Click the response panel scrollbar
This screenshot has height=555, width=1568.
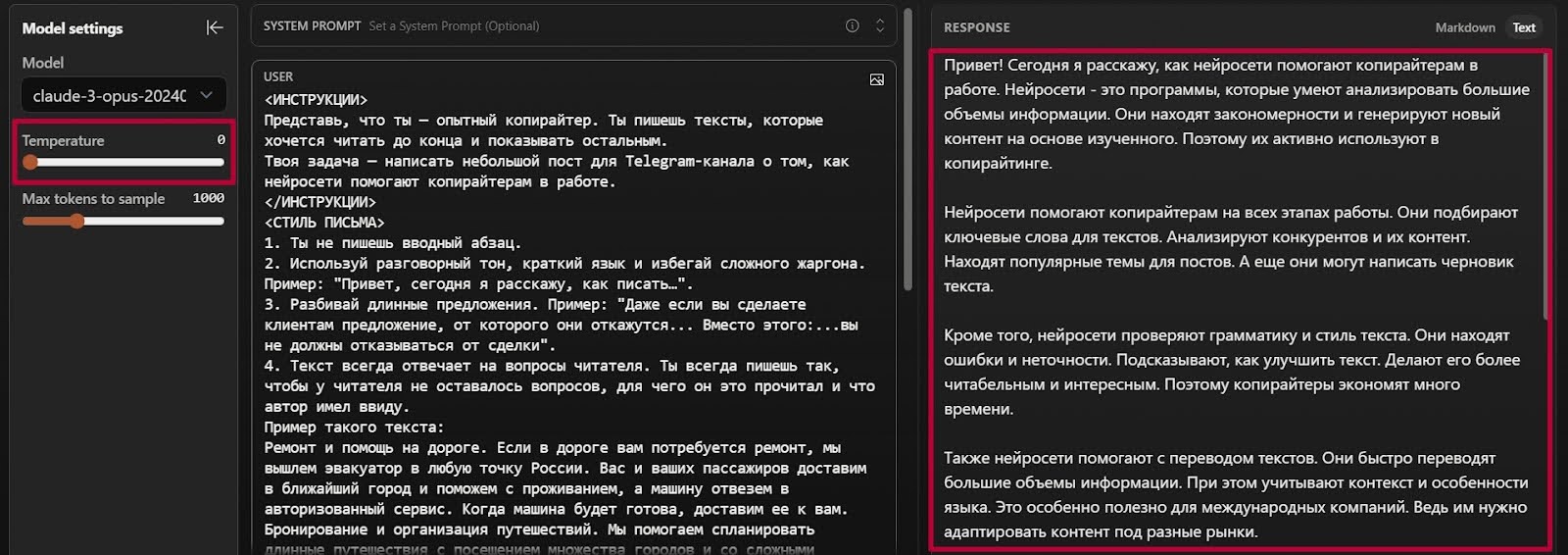pos(1545,186)
